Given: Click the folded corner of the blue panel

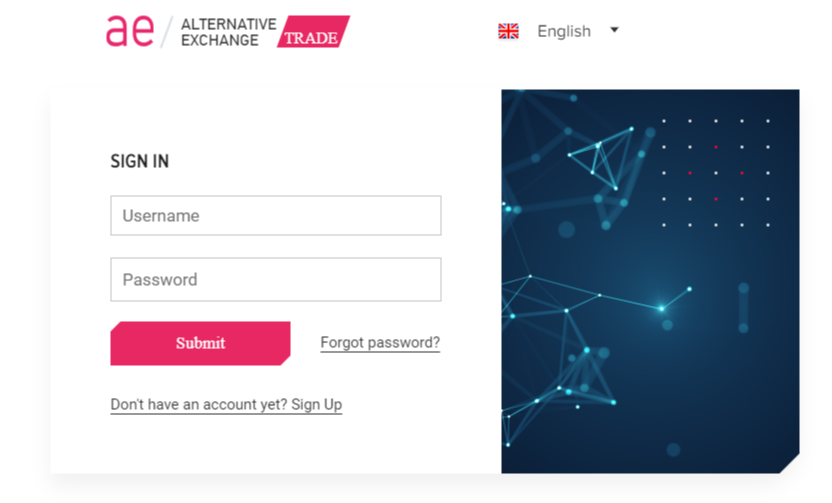Looking at the screenshot, I should click(x=790, y=464).
